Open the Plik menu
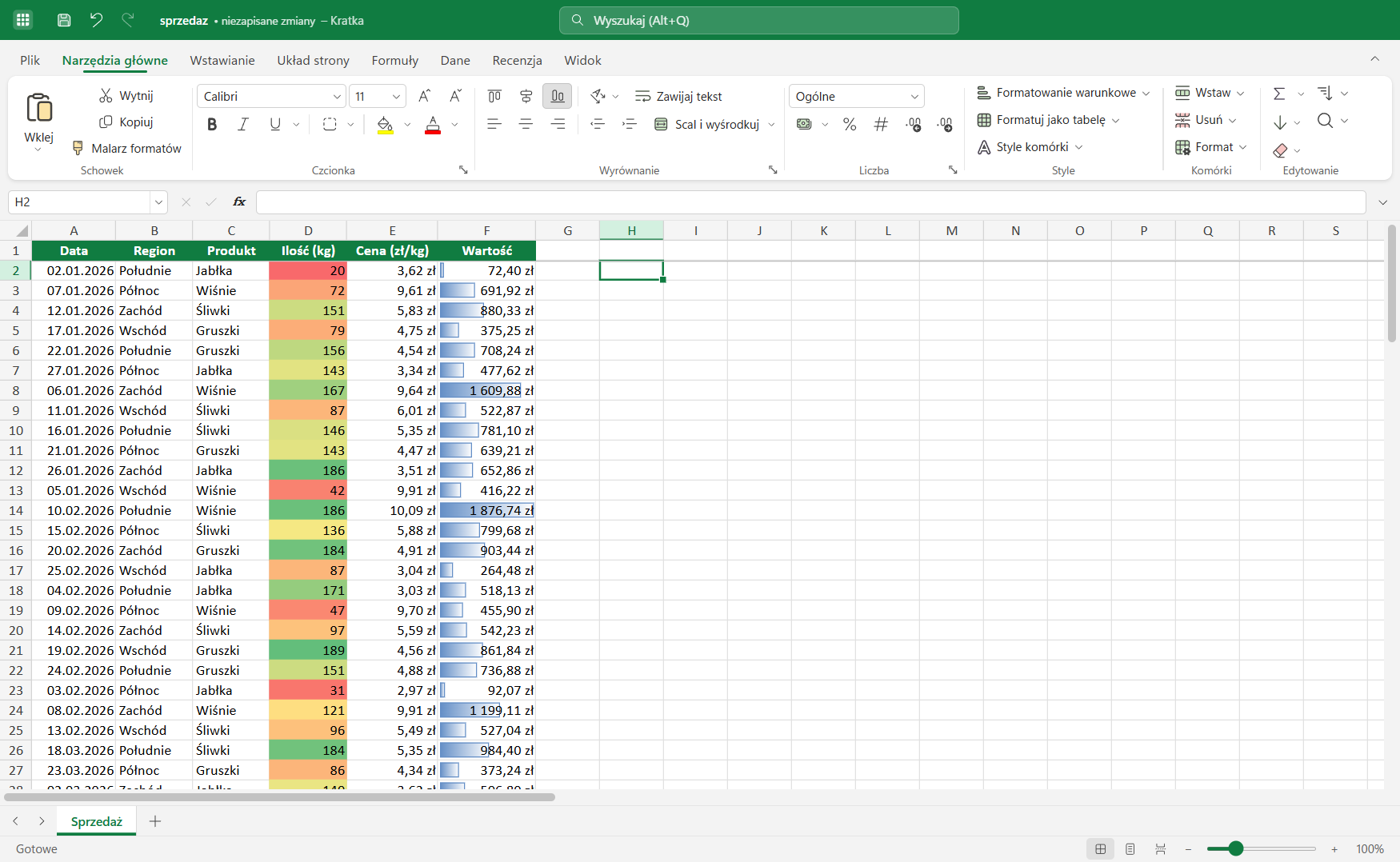This screenshot has width=1400, height=862. point(30,60)
